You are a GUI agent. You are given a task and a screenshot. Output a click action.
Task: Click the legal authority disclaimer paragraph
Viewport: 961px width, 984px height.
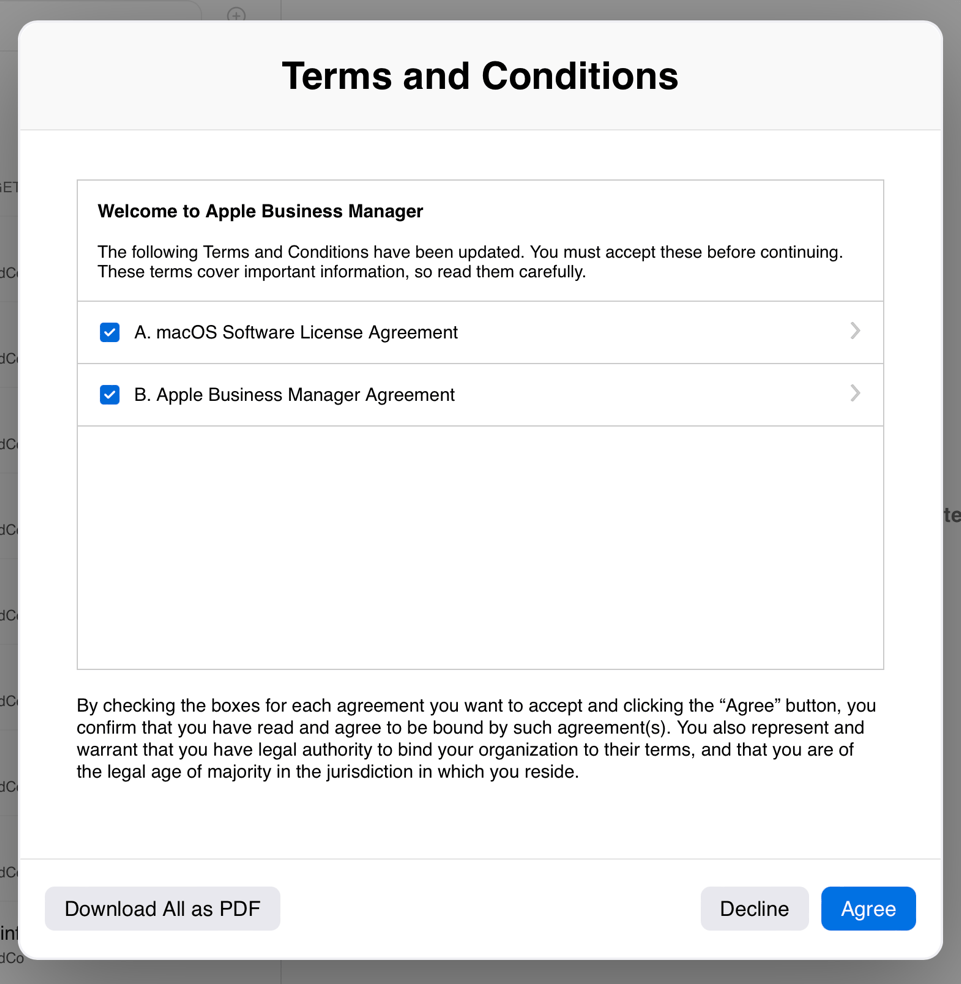click(476, 739)
